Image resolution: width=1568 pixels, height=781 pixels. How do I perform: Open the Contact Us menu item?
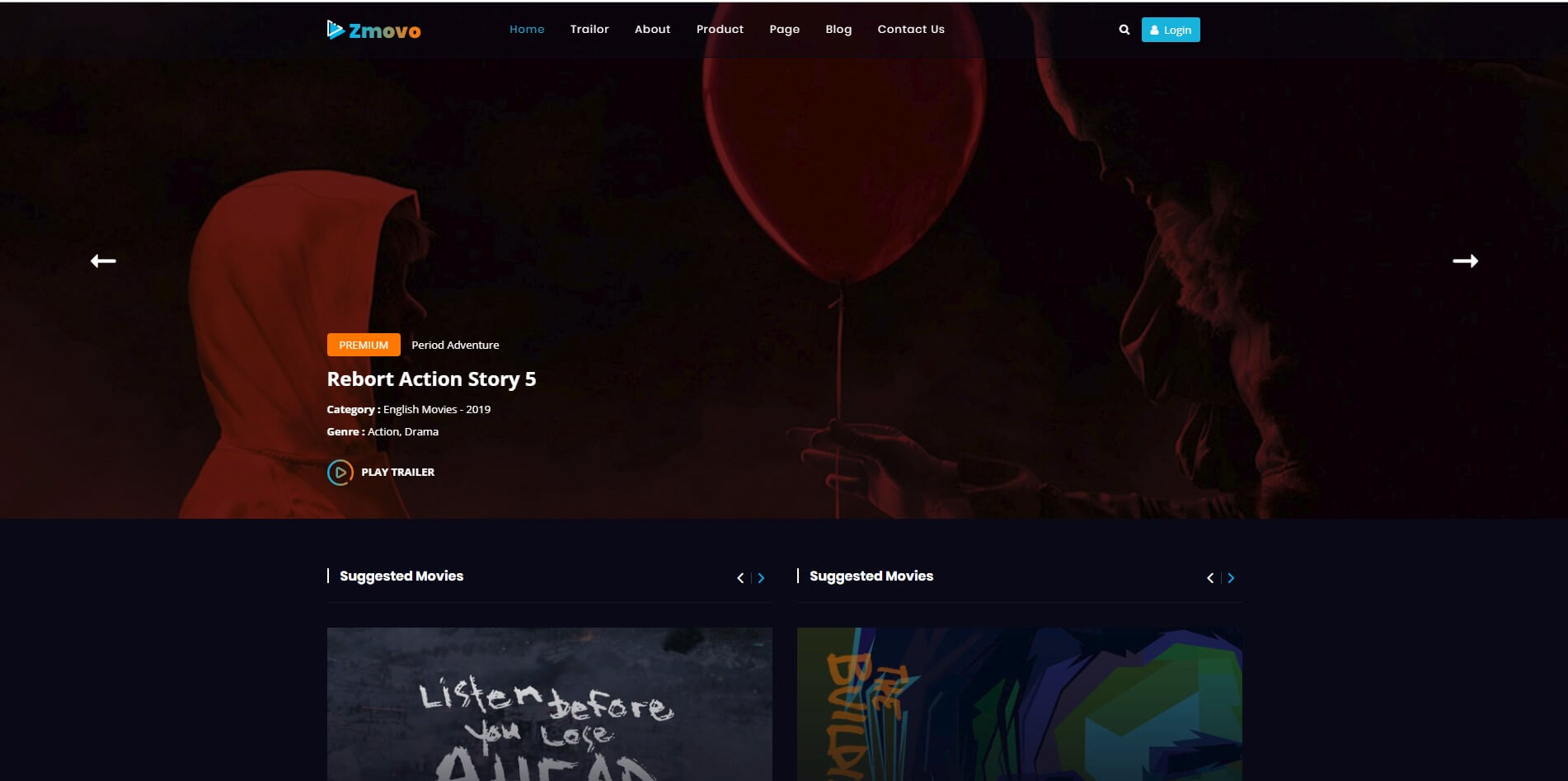(x=911, y=29)
